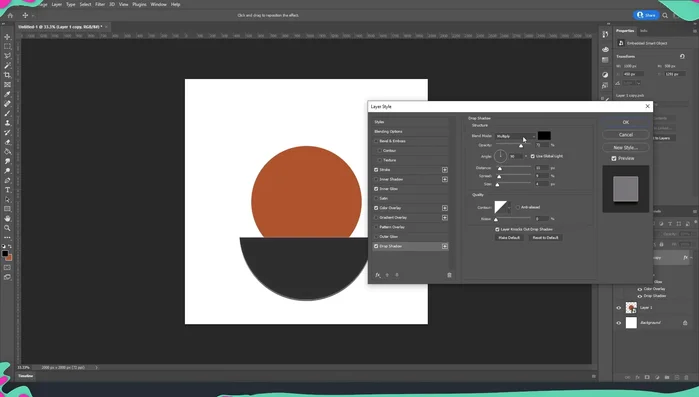
Task: Toggle the Inner Glow checkbox
Action: (376, 189)
